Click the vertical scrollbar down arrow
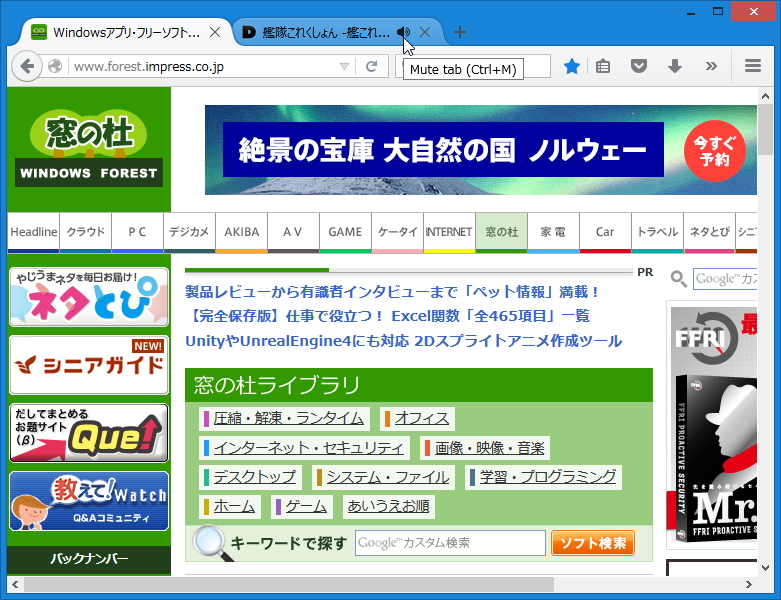This screenshot has width=781, height=600. click(x=765, y=568)
